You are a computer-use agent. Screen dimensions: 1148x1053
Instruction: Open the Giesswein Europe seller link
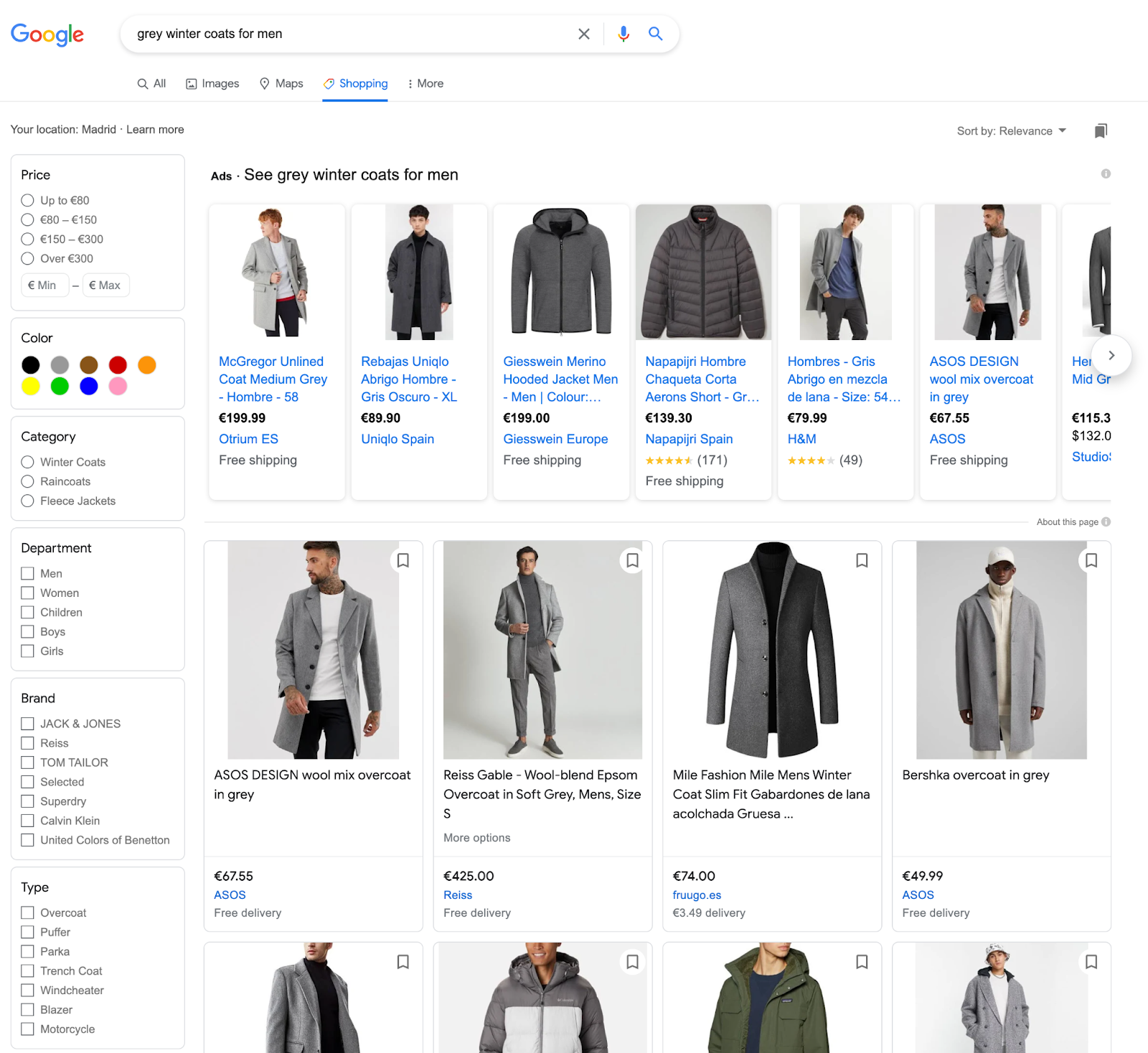(x=555, y=439)
